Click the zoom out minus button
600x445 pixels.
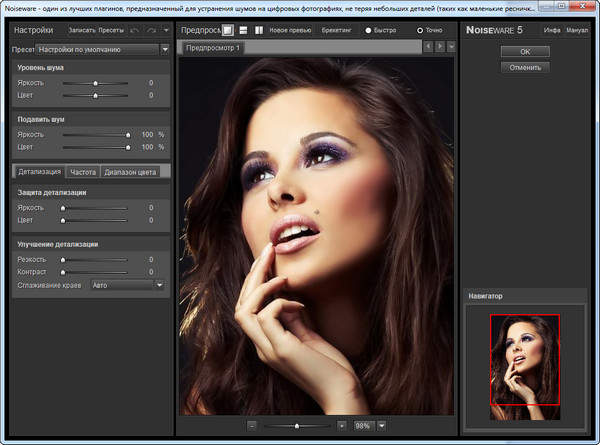click(x=252, y=425)
